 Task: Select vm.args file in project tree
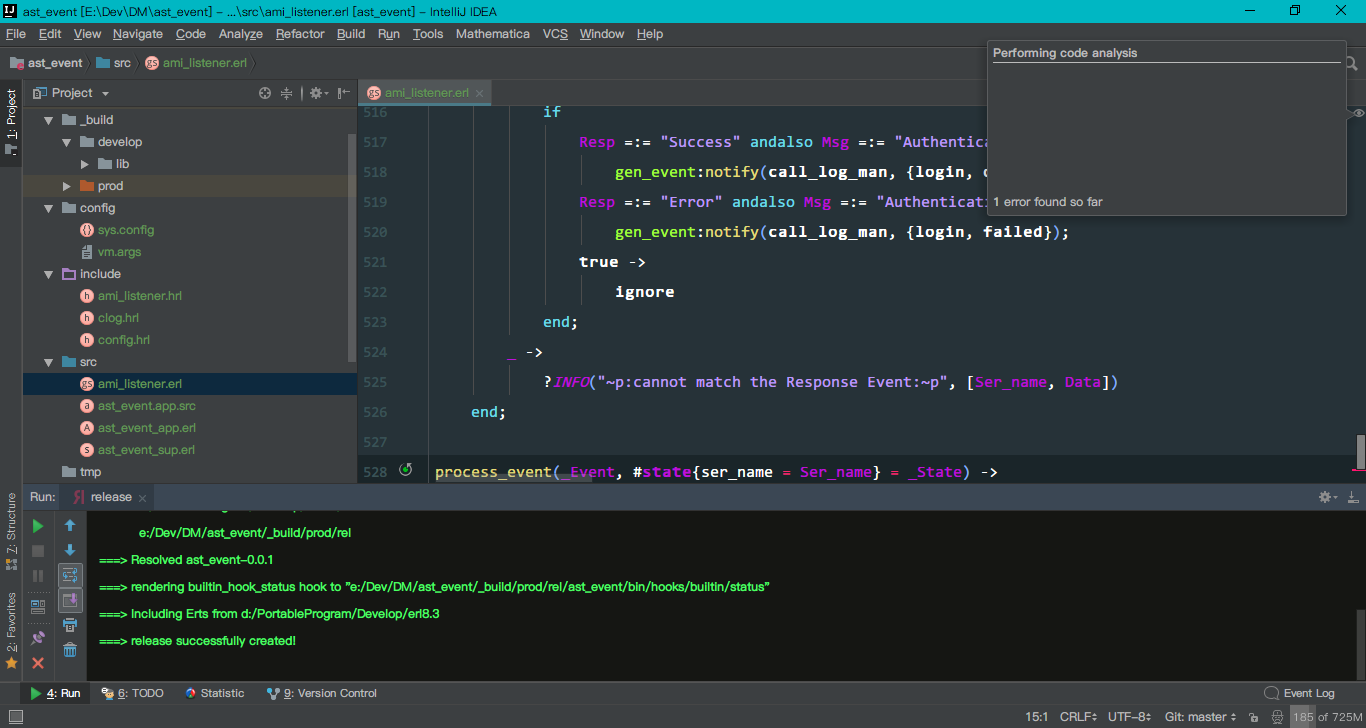click(117, 252)
